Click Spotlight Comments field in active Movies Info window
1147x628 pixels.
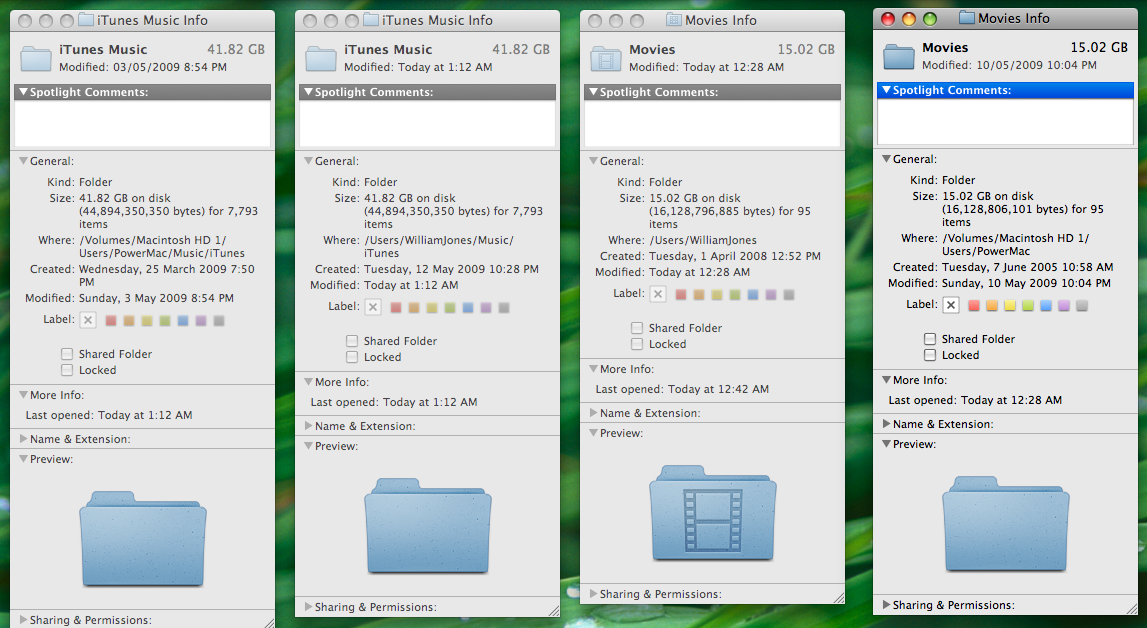coord(1005,121)
